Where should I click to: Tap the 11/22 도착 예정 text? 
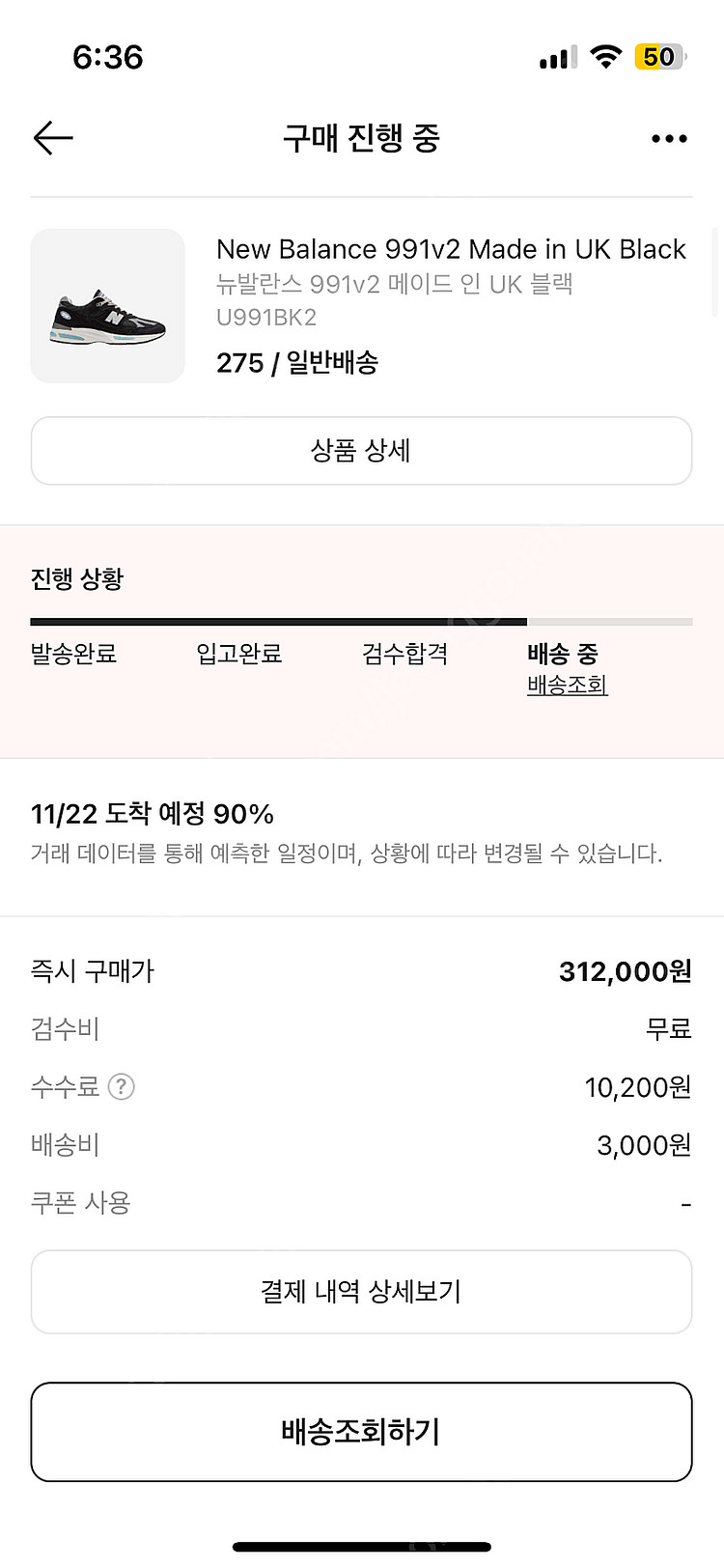[153, 814]
